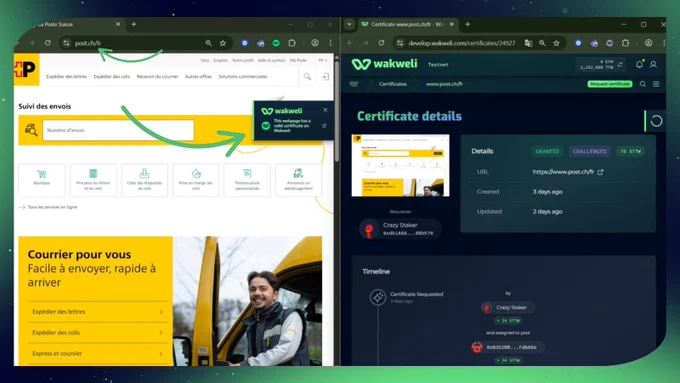Viewport: 680px width, 383px height.
Task: Open three-dot Chrome menu in left browser
Action: point(330,43)
